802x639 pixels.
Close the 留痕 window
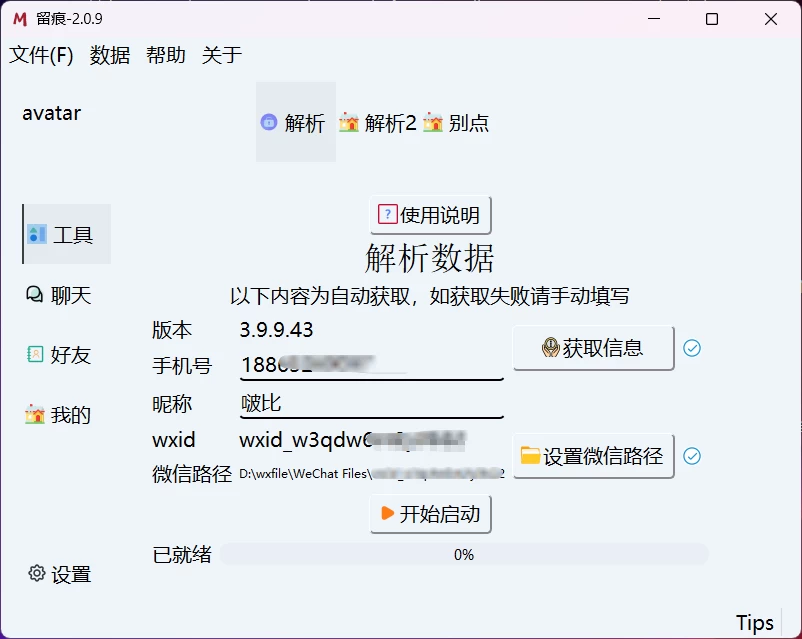coord(771,19)
